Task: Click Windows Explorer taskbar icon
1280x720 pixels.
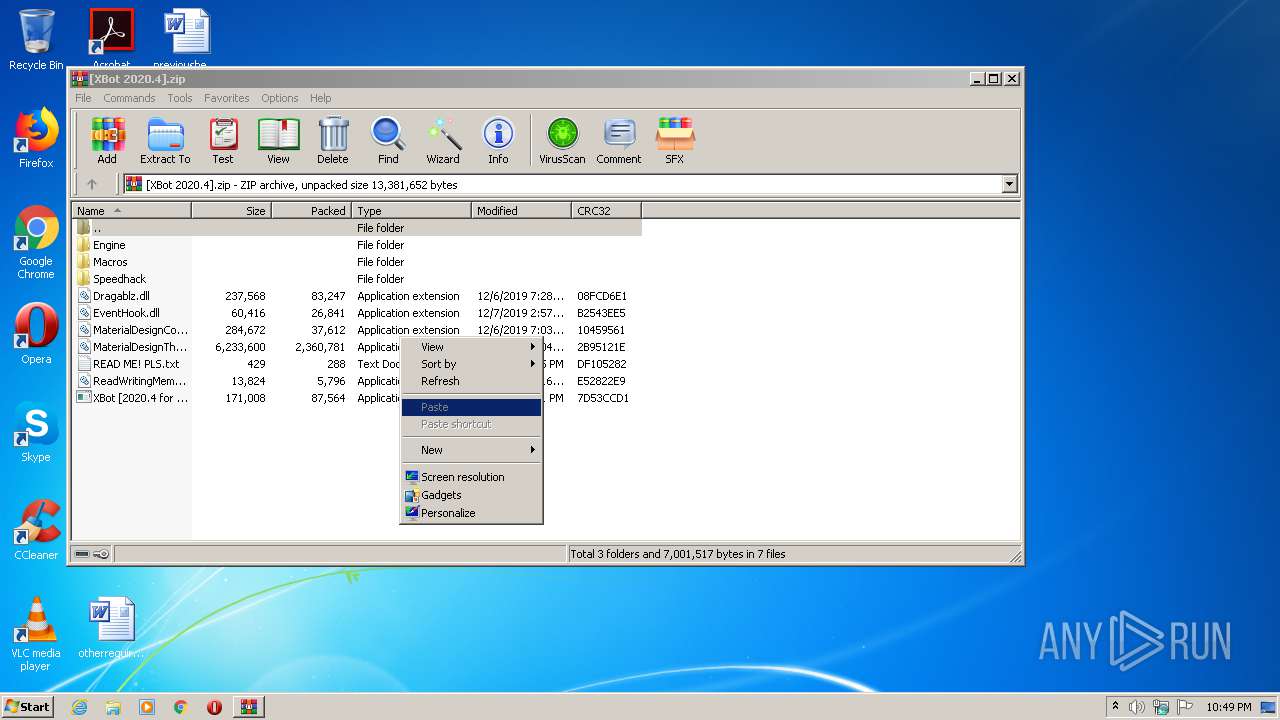Action: coord(113,707)
